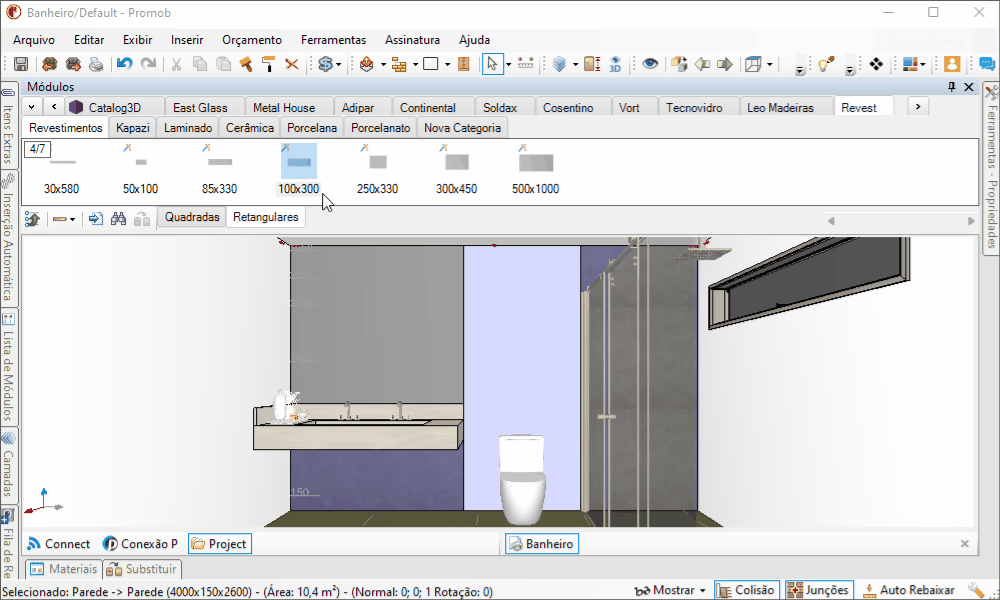
Task: Toggle the Colisão collision option
Action: click(747, 590)
